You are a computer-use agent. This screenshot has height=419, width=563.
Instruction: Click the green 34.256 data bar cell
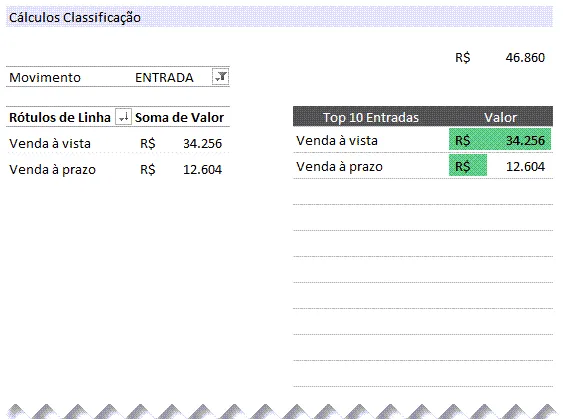tap(500, 140)
